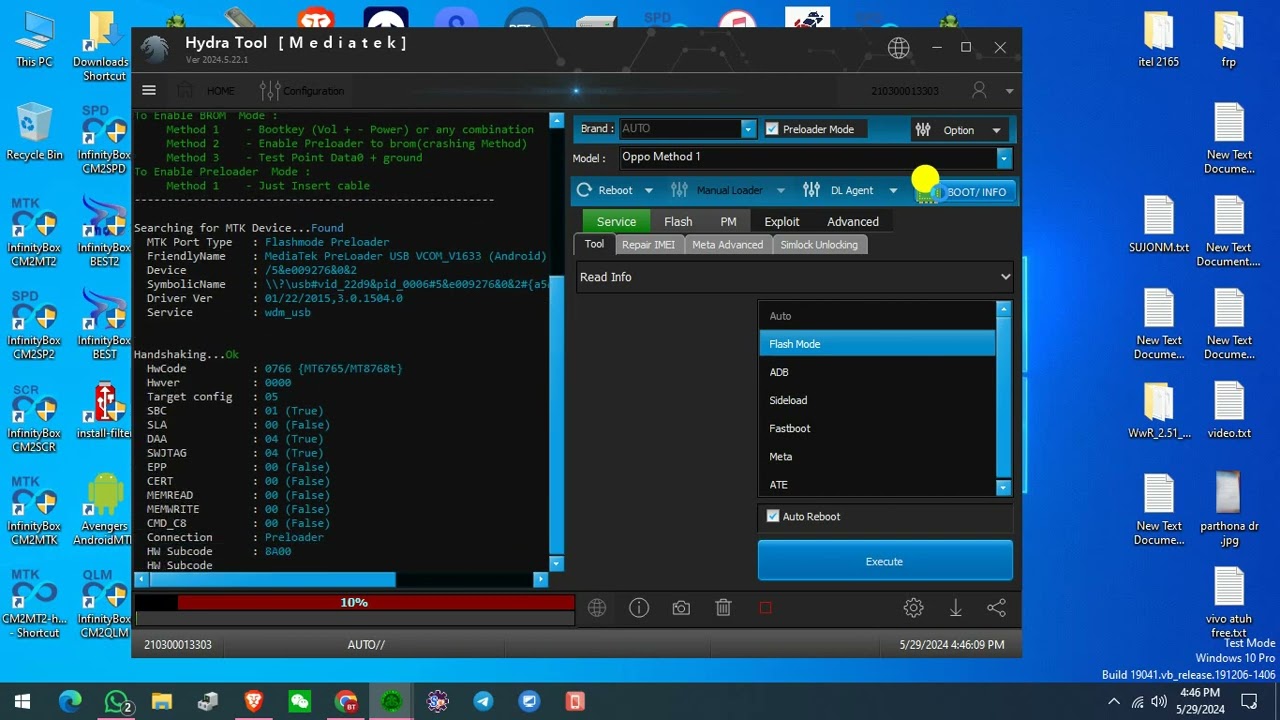The image size is (1280, 720).
Task: Choose ADB in the mode list
Action: tap(877, 372)
